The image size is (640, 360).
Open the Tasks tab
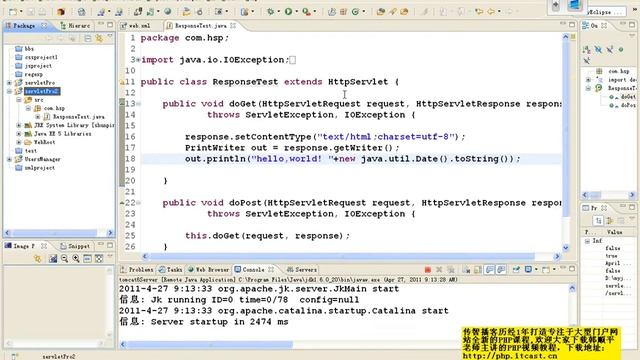171,270
